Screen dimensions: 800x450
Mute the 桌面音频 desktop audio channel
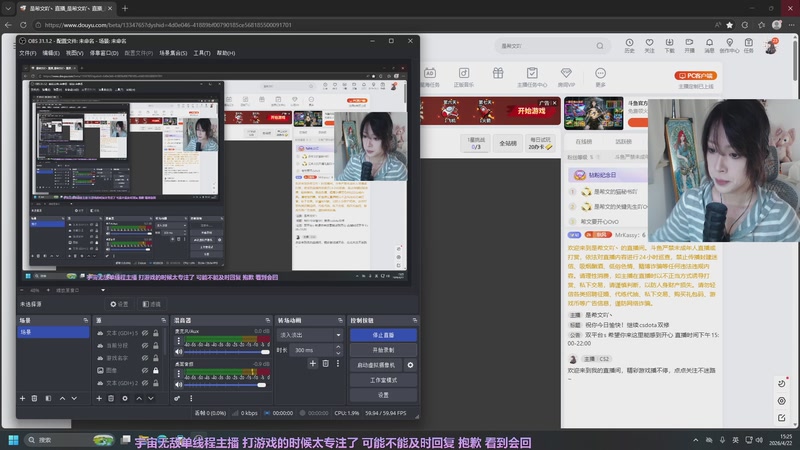tap(179, 385)
